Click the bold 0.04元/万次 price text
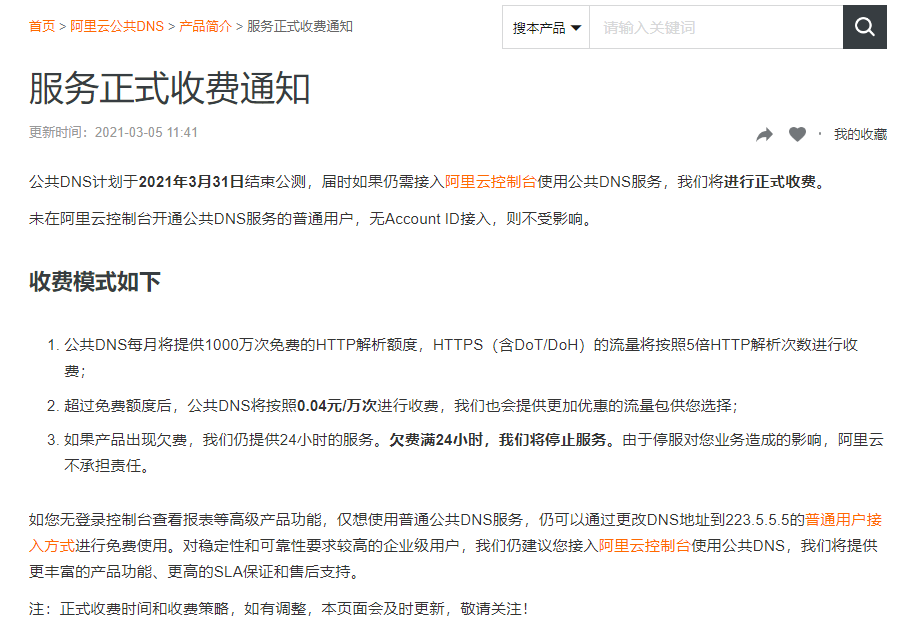The image size is (906, 643). point(337,406)
